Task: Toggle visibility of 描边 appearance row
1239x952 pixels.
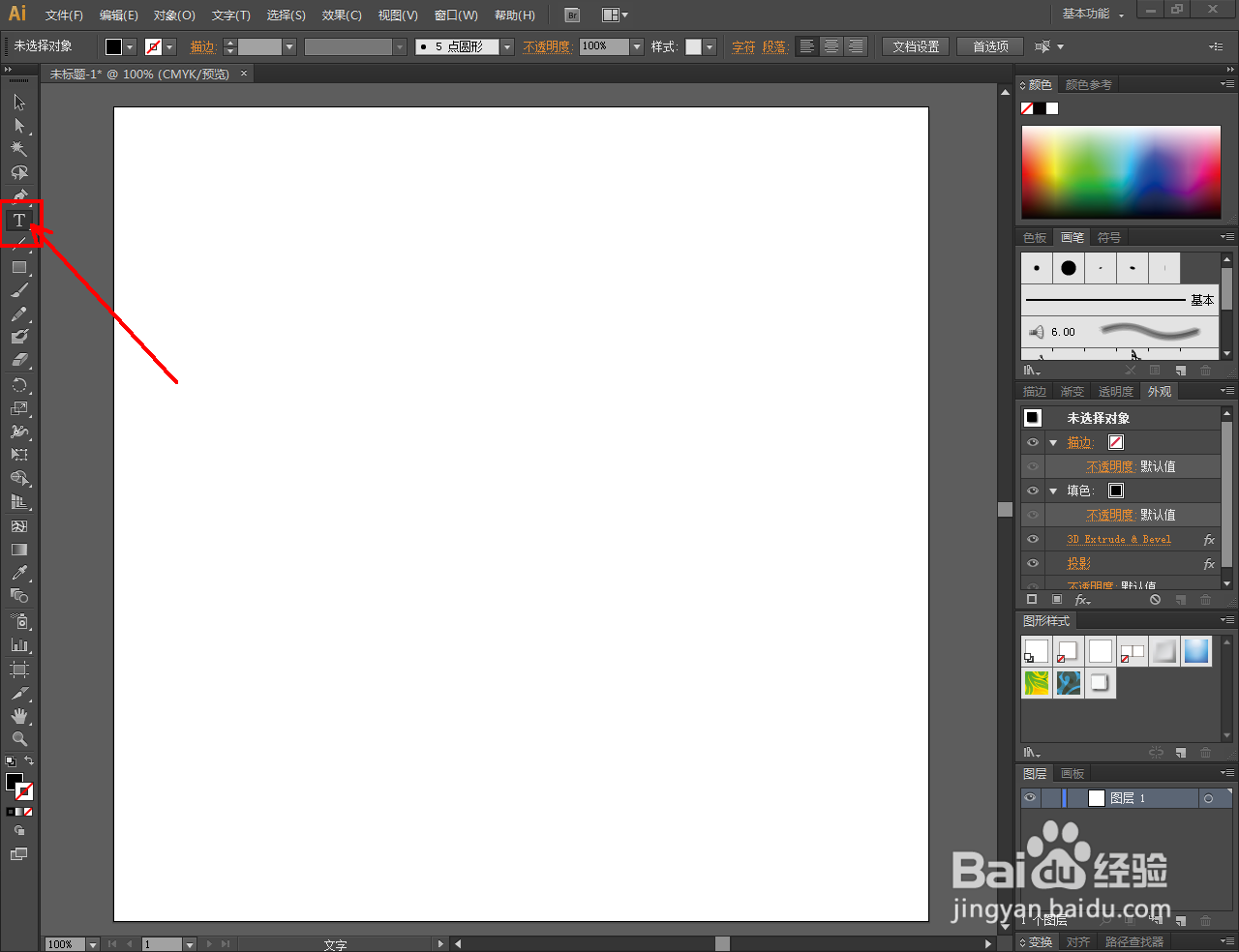Action: pos(1033,442)
